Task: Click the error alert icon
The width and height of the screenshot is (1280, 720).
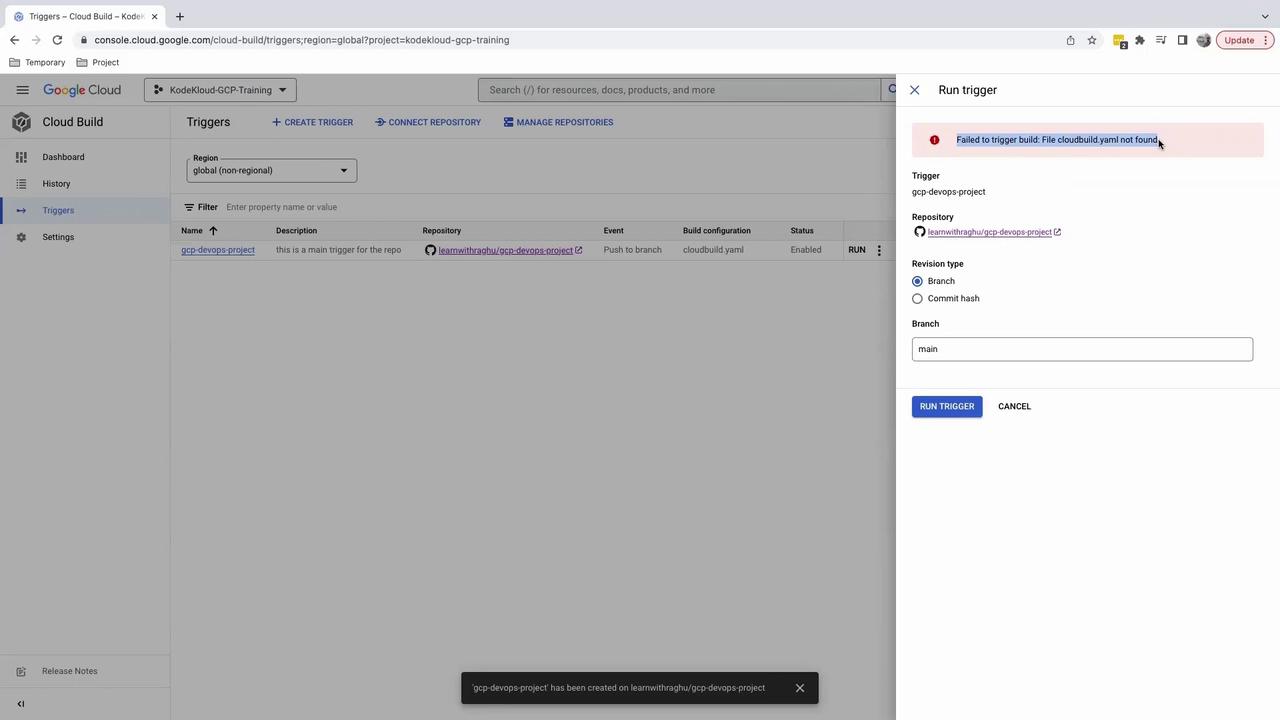Action: pyautogui.click(x=934, y=140)
